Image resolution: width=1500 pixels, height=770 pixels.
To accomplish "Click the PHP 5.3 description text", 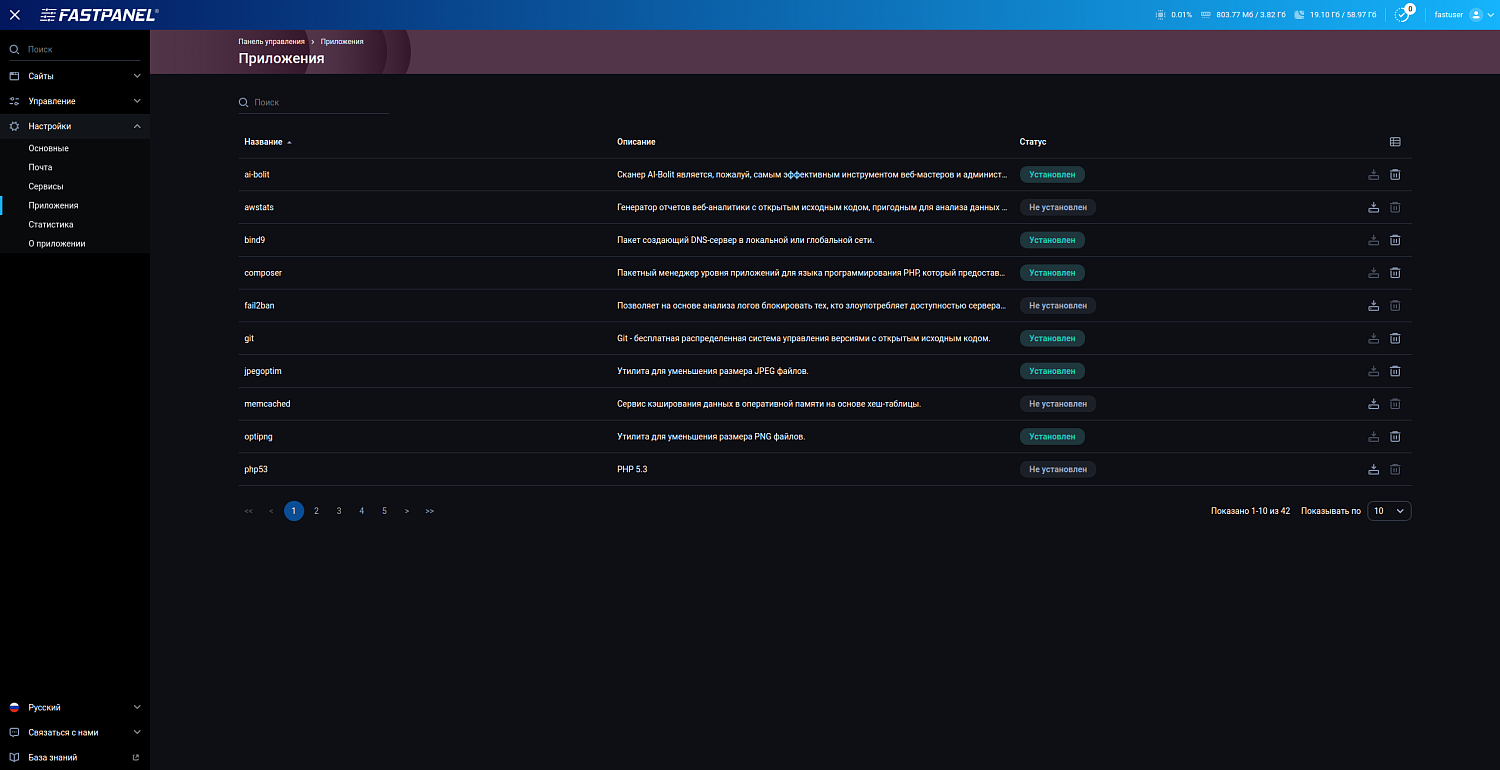I will [632, 469].
